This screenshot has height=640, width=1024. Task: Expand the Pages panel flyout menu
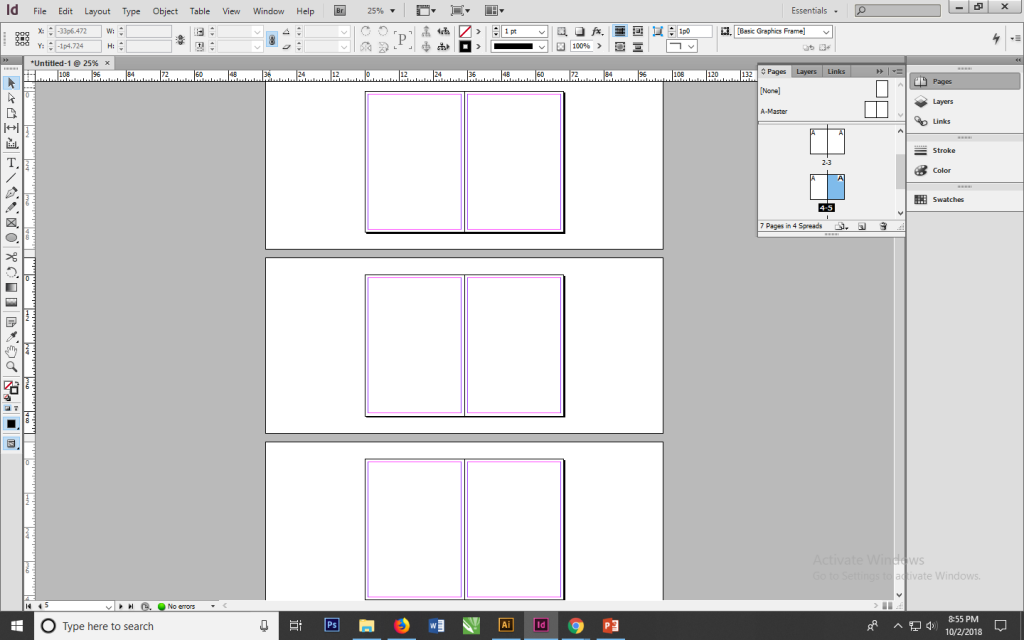(x=898, y=71)
